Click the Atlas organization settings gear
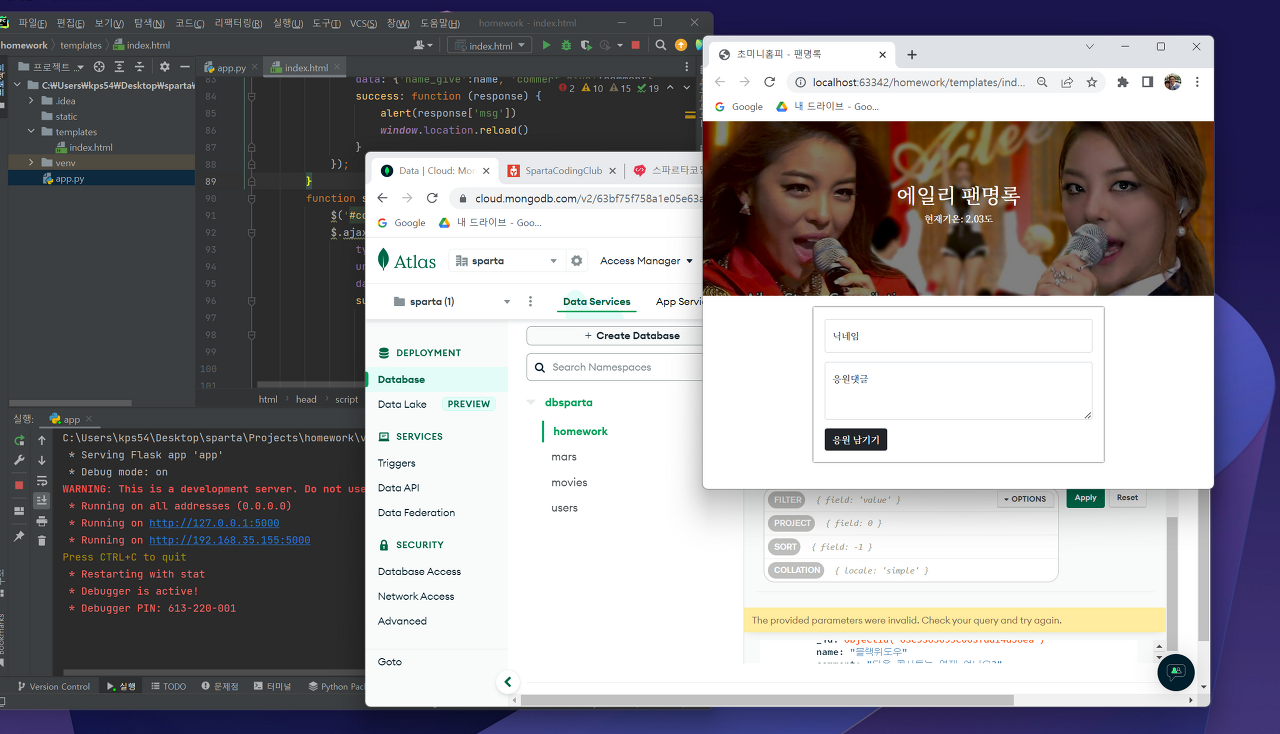The image size is (1280, 734). (x=577, y=261)
